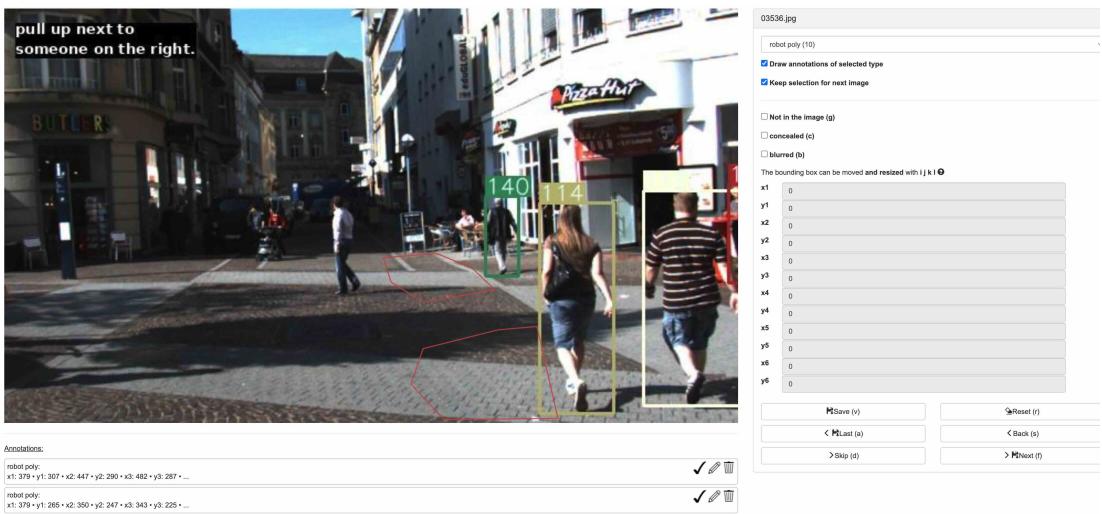Image resolution: width=1102 pixels, height=514 pixels.
Task: Click the Last (a) button
Action: [843, 433]
